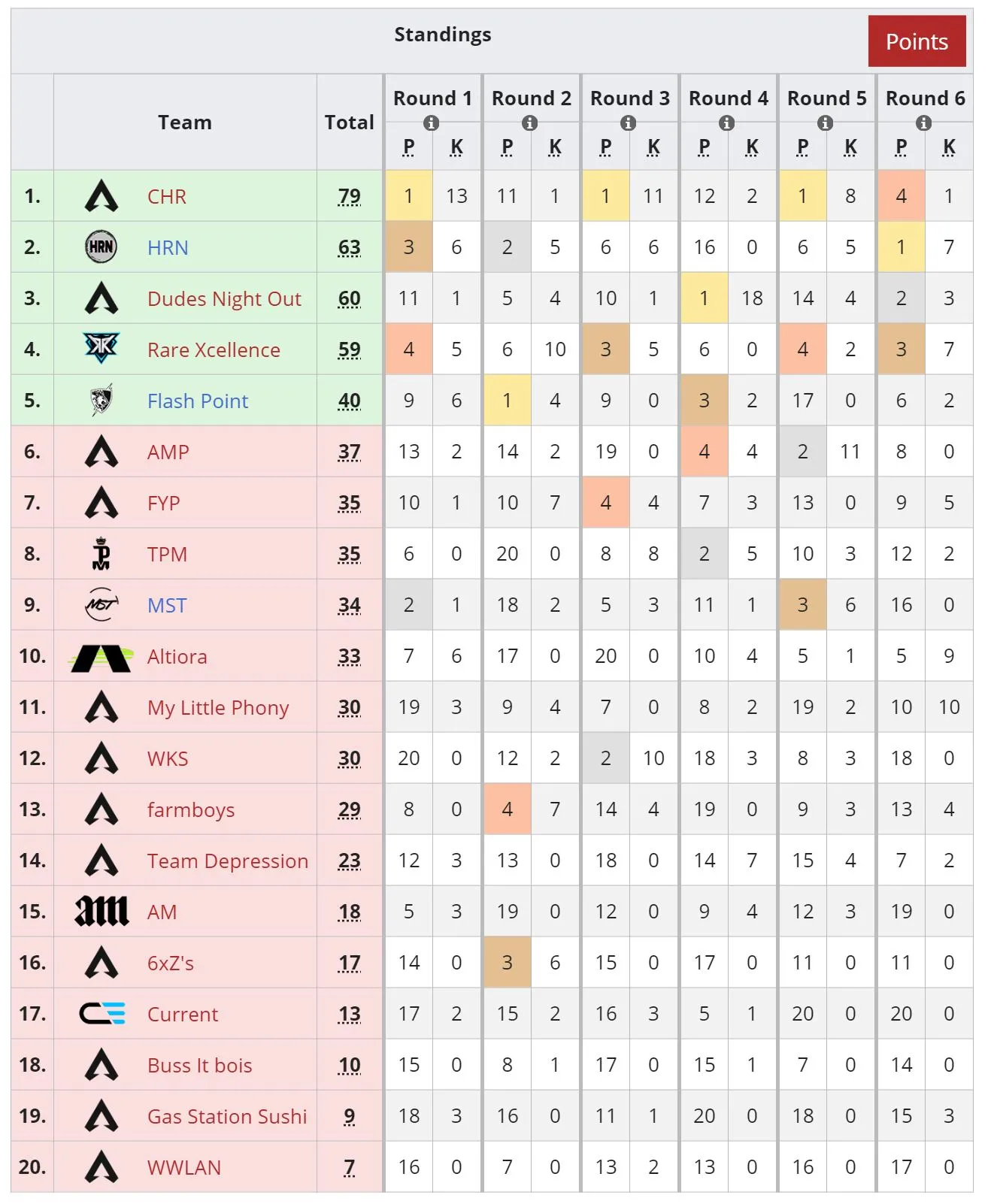Screen dimensions: 994x1204
Task: Click the AM gothic team logo
Action: click(101, 911)
